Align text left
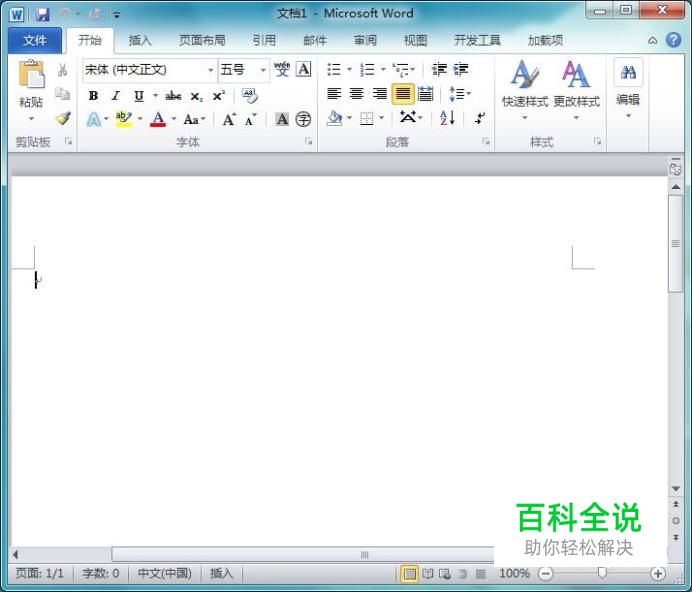This screenshot has width=692, height=592. [334, 94]
